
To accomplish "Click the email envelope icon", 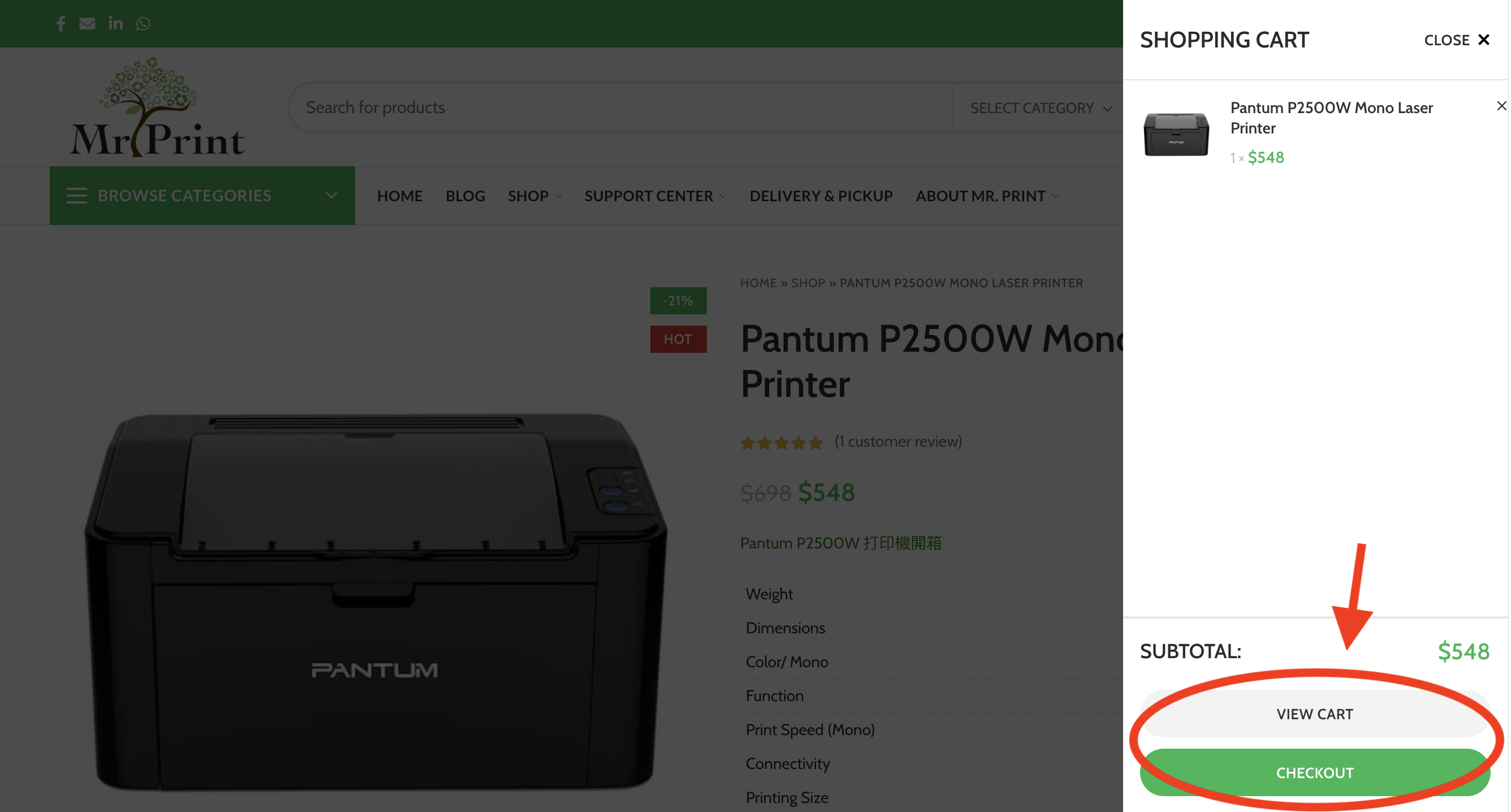I will point(88,24).
